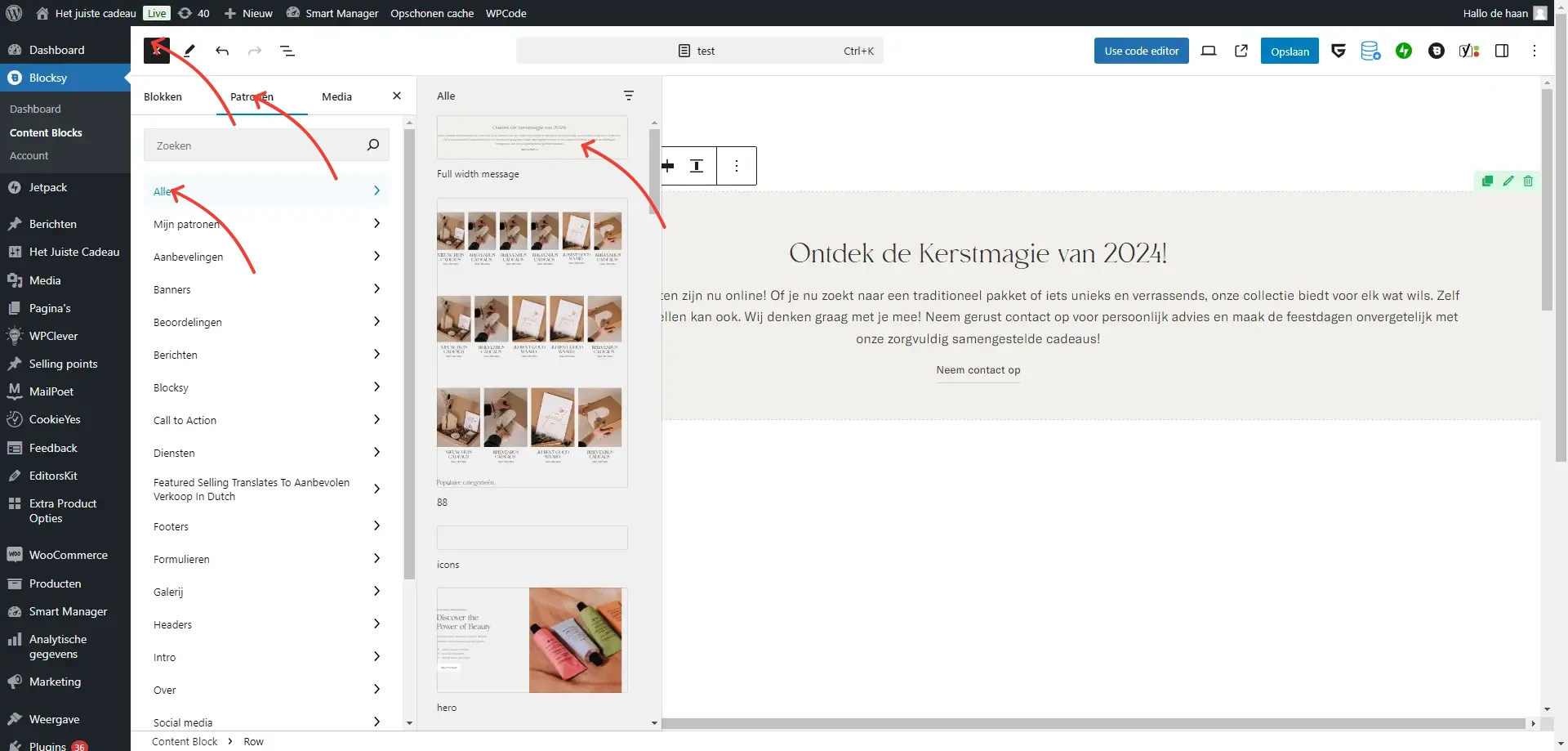This screenshot has height=751, width=1568.
Task: Open the Yoast SEO icon
Action: point(1468,51)
